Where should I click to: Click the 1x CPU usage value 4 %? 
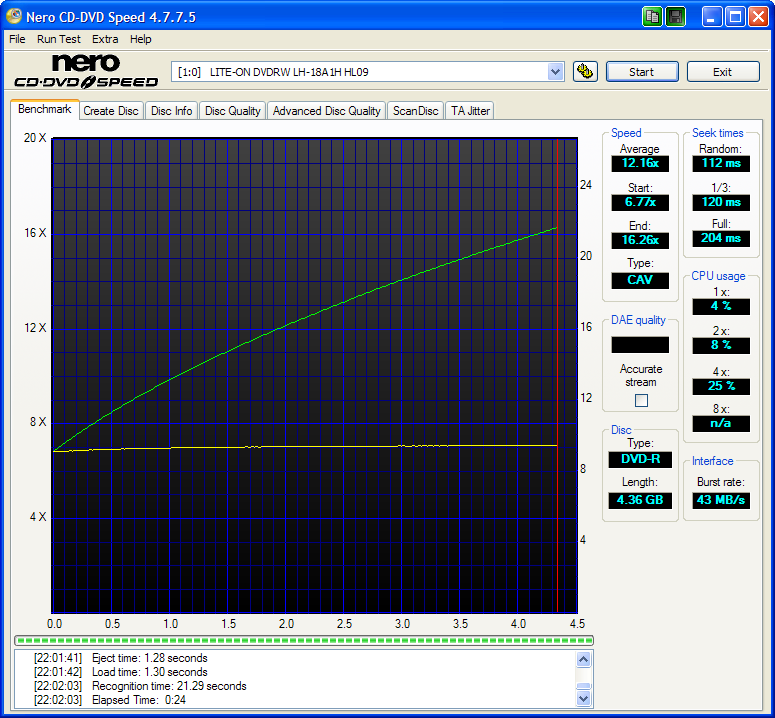tap(721, 306)
